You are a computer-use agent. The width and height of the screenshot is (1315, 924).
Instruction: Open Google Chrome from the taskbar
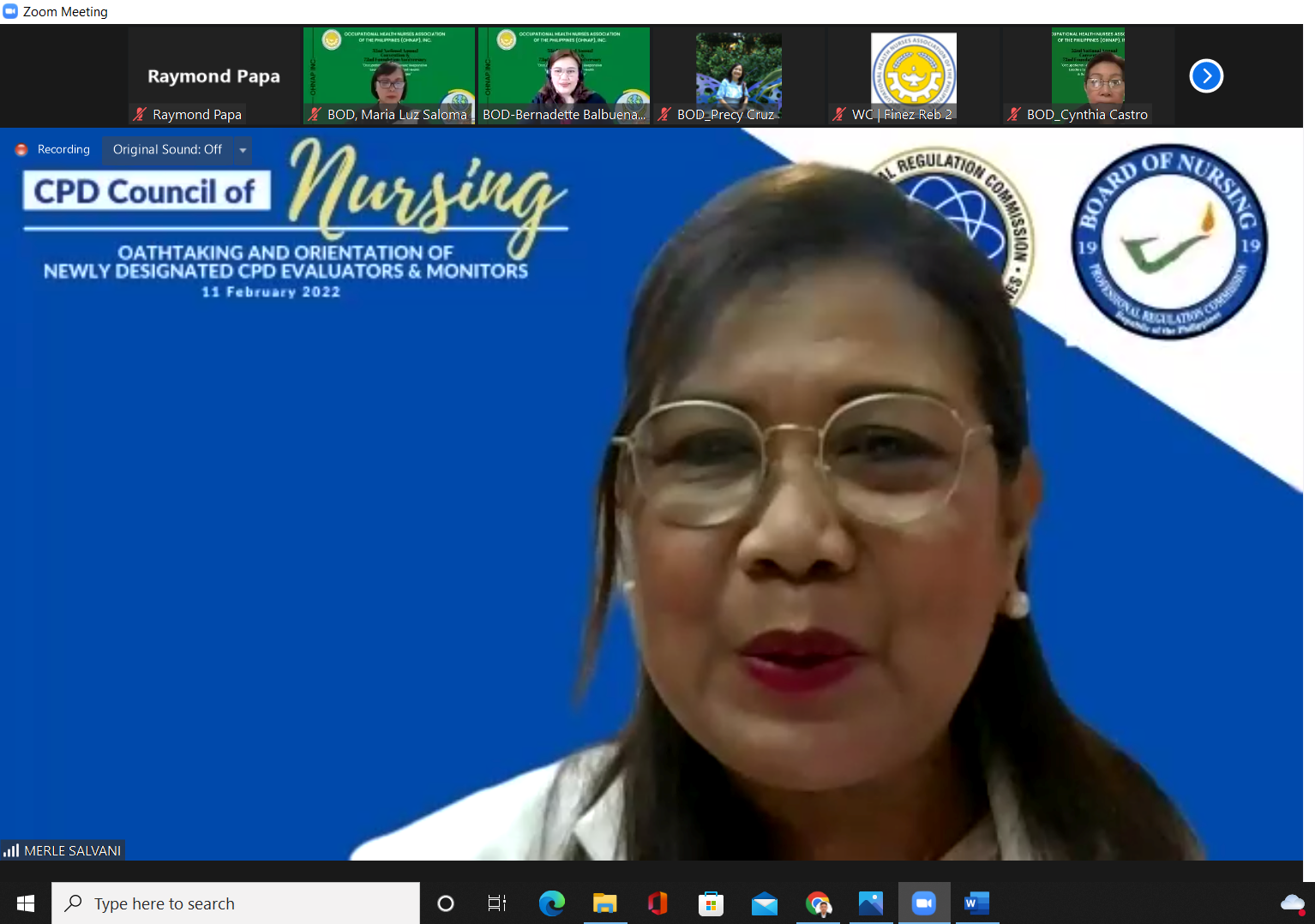click(818, 903)
